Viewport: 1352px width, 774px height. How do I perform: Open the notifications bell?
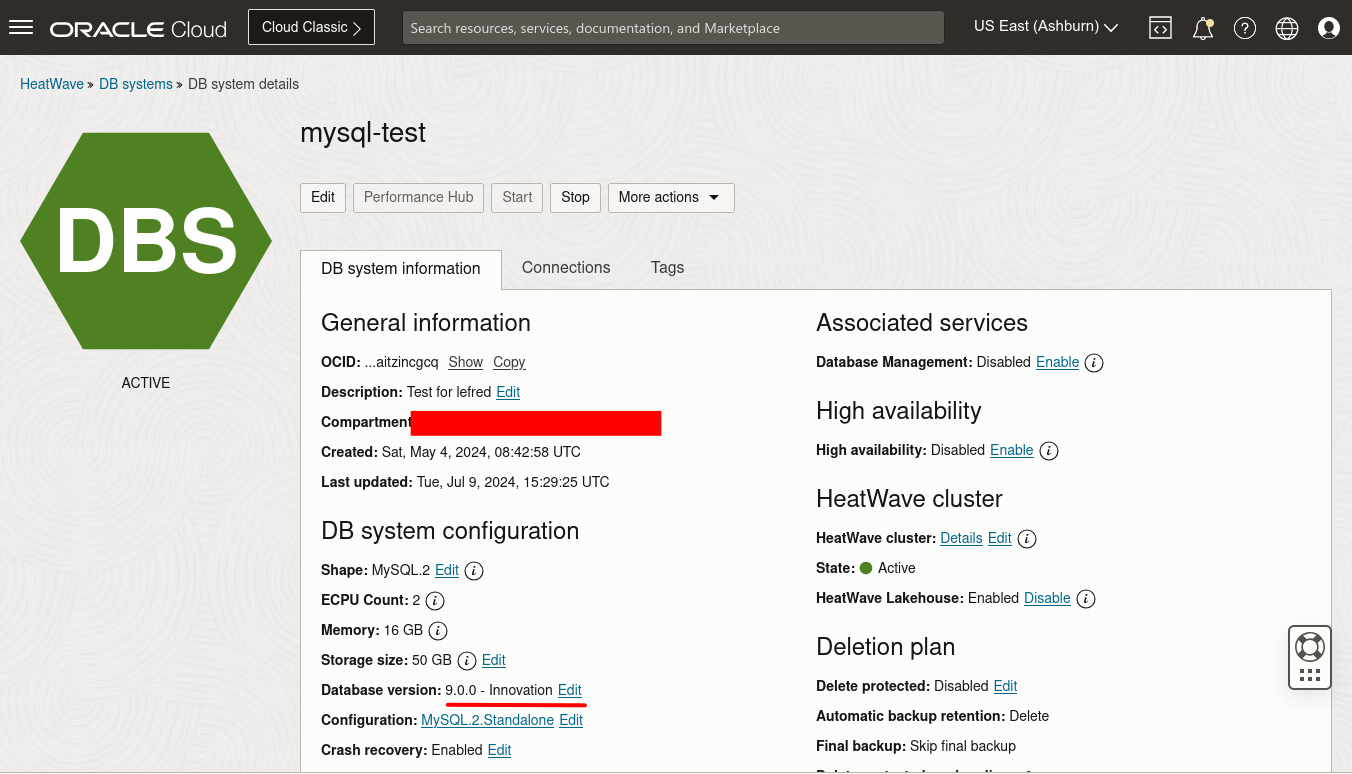coord(1202,27)
